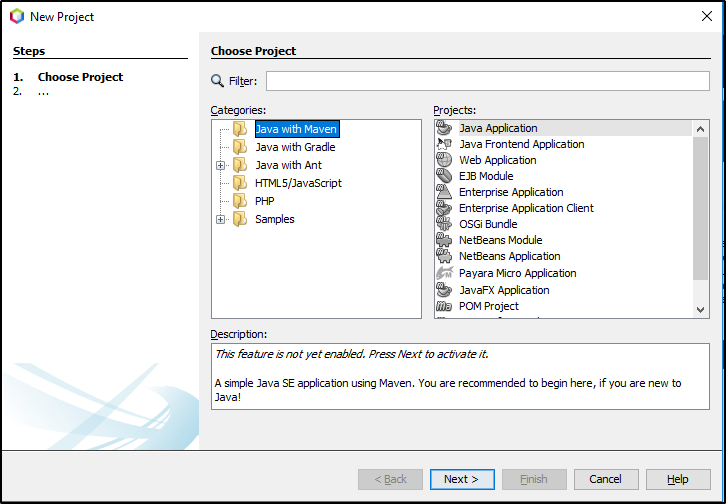Viewport: 726px width, 504px height.
Task: Select the OSGi Bundle icon
Action: point(444,224)
